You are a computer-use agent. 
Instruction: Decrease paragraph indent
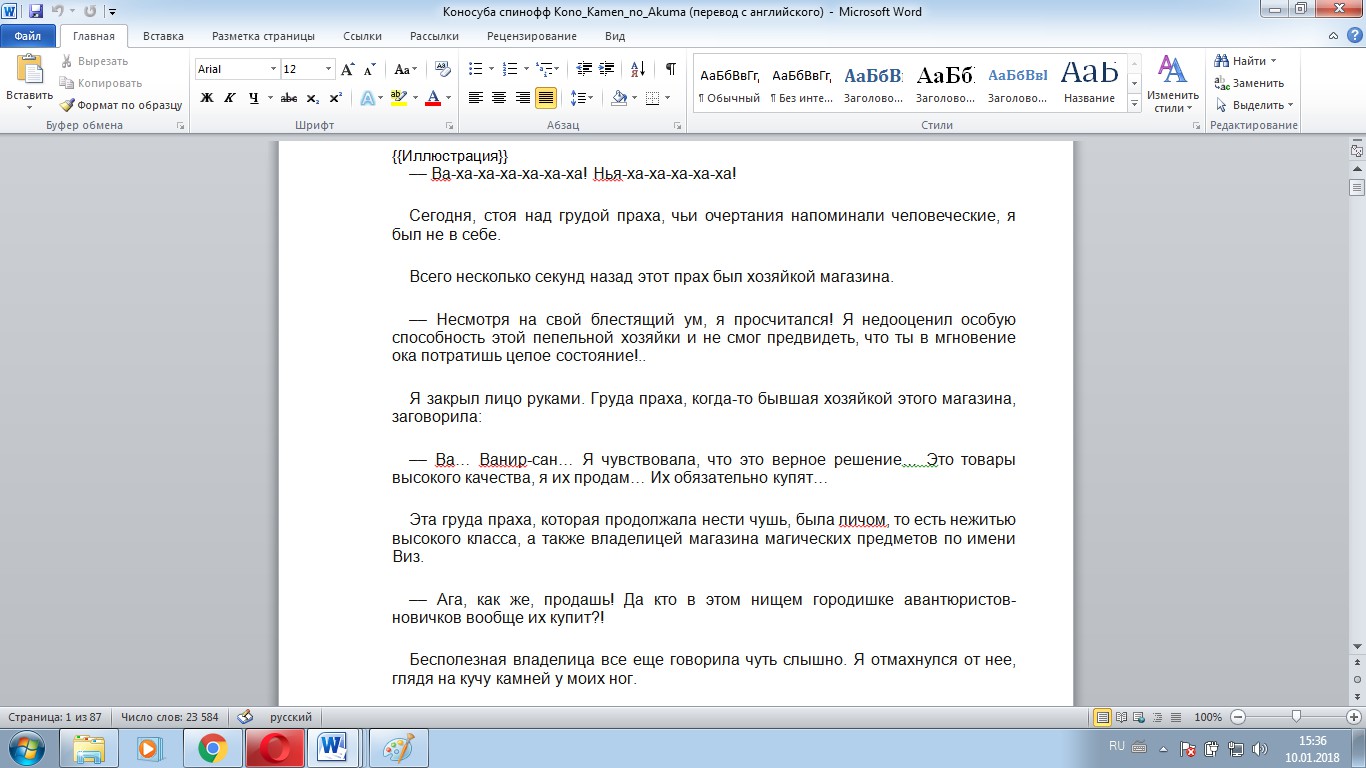[584, 69]
